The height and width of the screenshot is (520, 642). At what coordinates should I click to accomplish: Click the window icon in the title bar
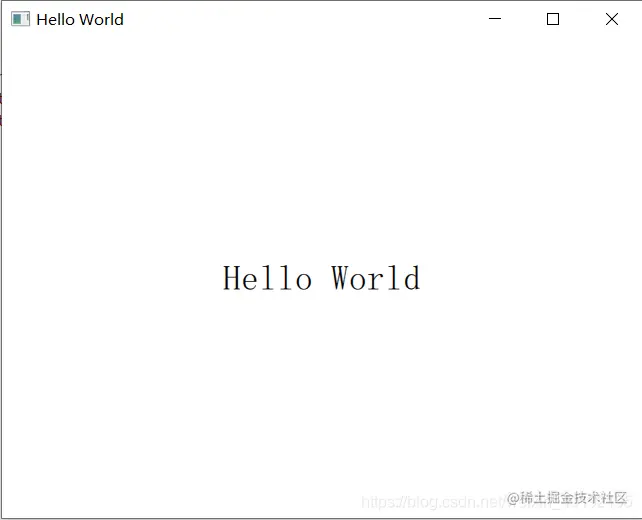(20, 19)
